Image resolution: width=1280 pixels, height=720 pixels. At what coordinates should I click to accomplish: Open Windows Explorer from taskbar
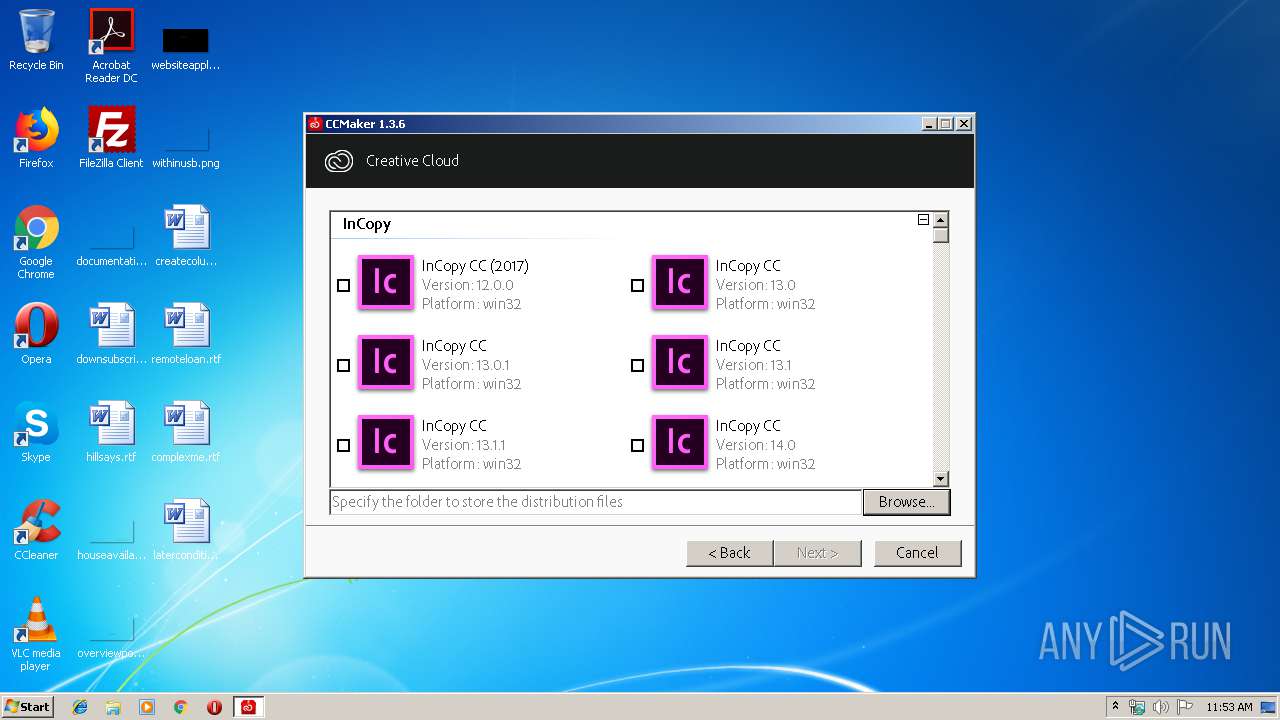tap(113, 707)
